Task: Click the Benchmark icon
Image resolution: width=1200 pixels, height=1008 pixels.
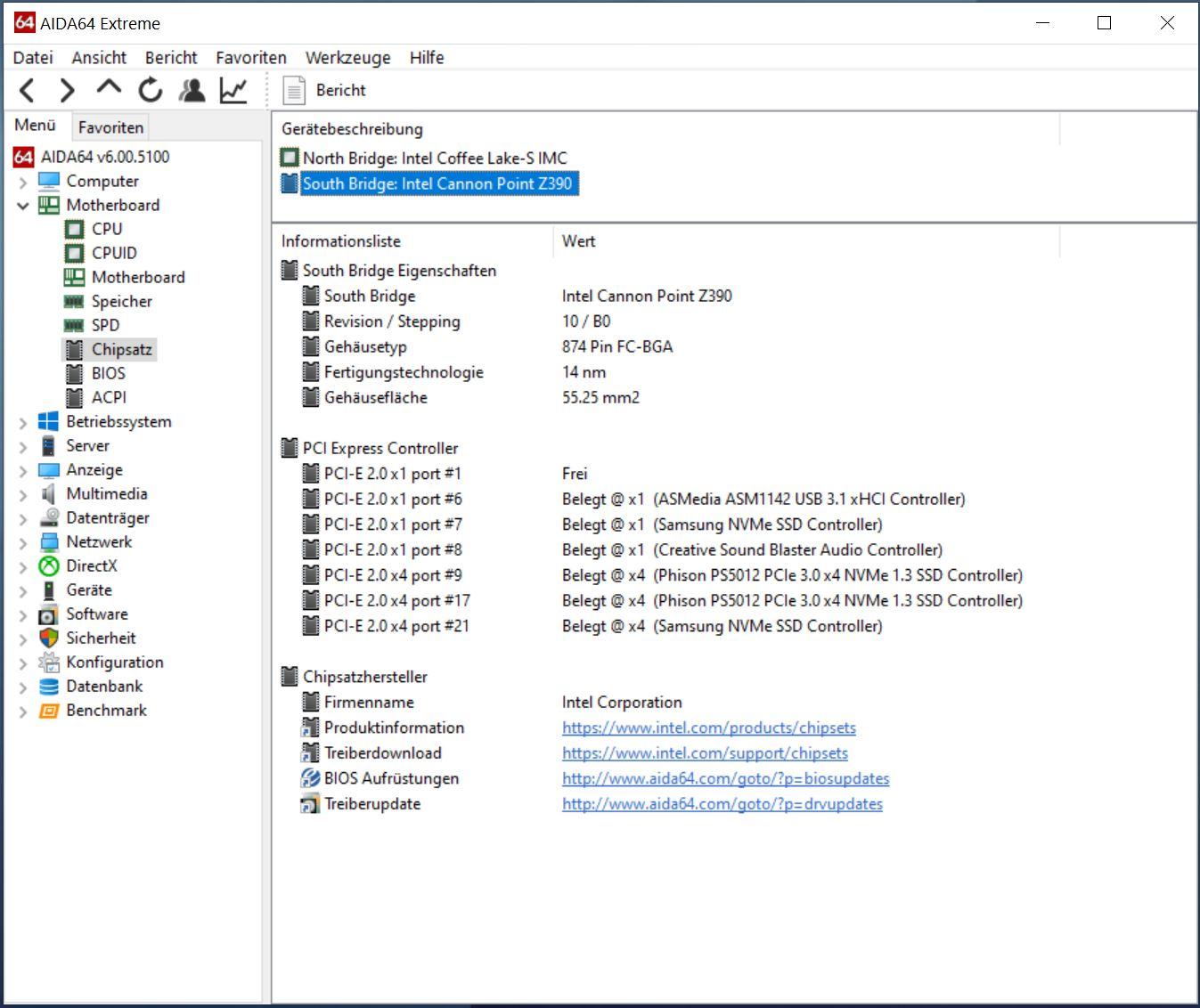Action: [48, 711]
